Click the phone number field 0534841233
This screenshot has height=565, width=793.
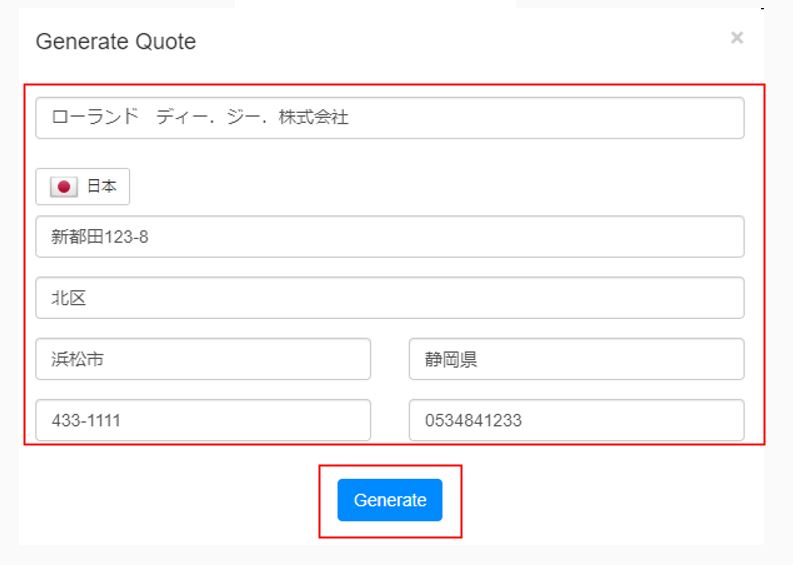click(577, 420)
